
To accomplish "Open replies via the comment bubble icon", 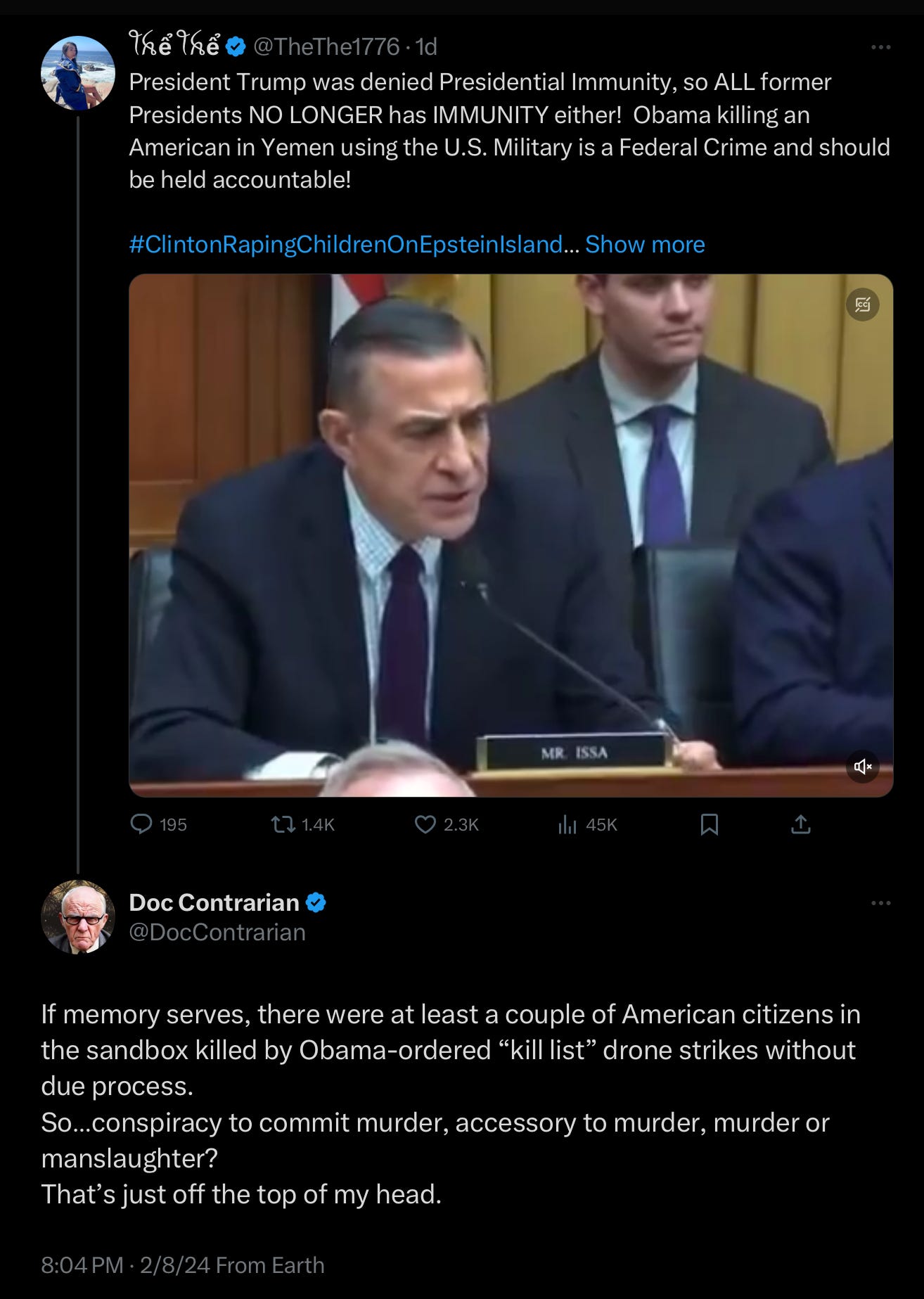I will click(x=141, y=824).
